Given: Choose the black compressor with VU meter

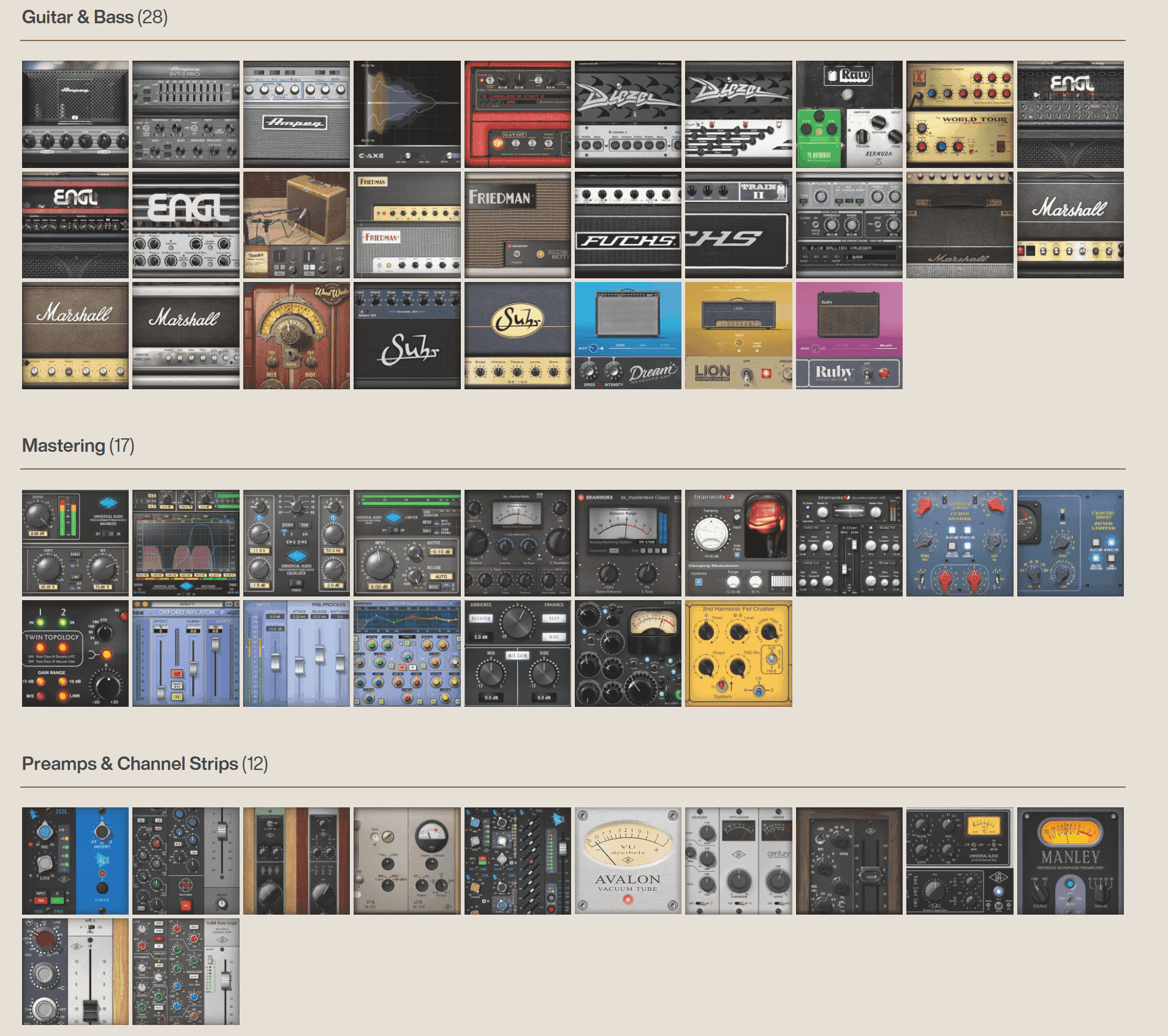Looking at the screenshot, I should [628, 653].
